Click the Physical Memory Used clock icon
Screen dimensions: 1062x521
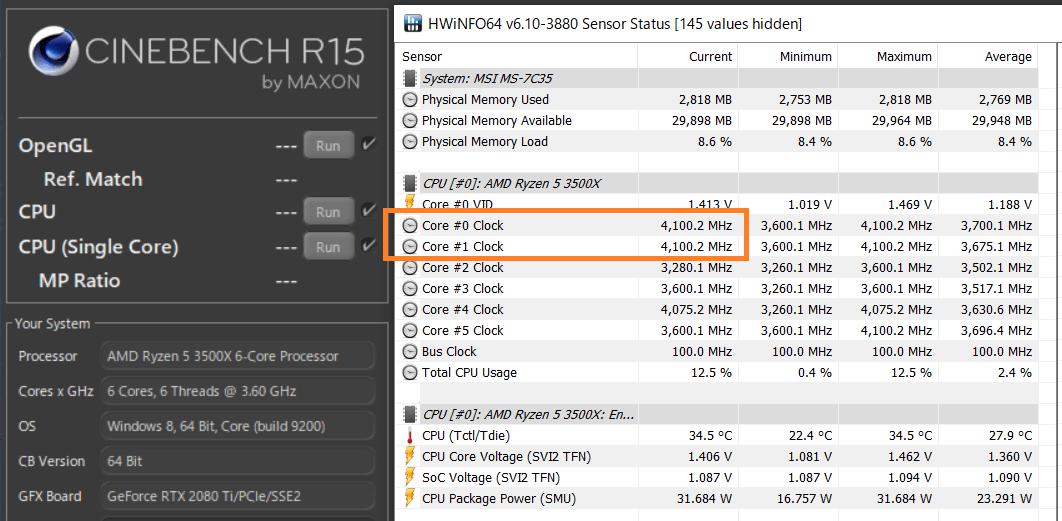pyautogui.click(x=410, y=100)
